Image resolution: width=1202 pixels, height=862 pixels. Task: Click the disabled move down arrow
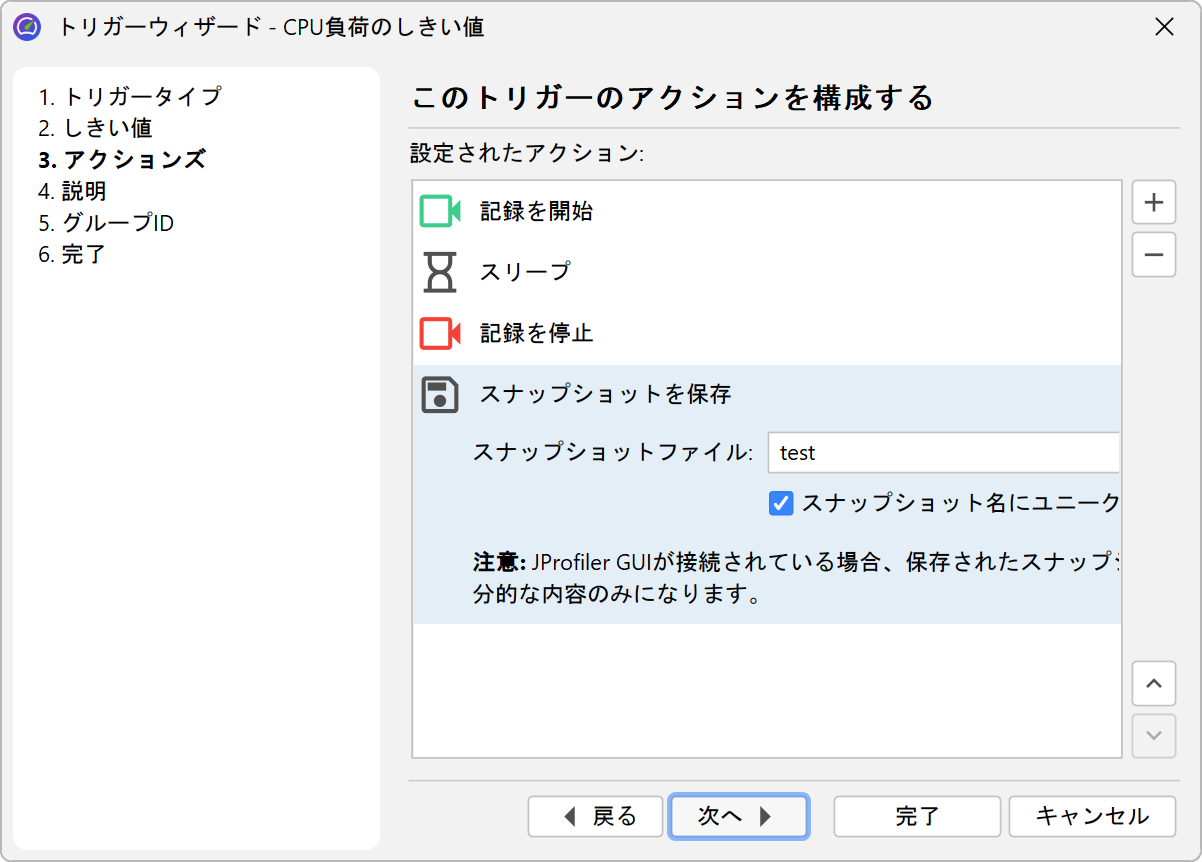[x=1153, y=736]
